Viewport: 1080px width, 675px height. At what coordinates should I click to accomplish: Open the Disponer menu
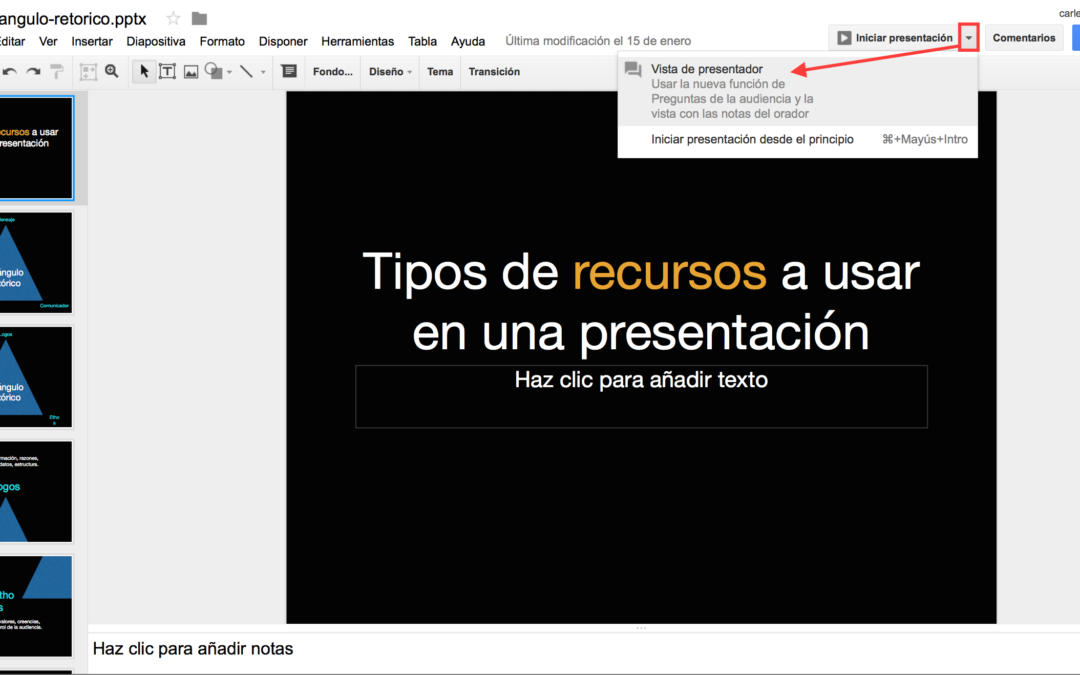click(283, 41)
